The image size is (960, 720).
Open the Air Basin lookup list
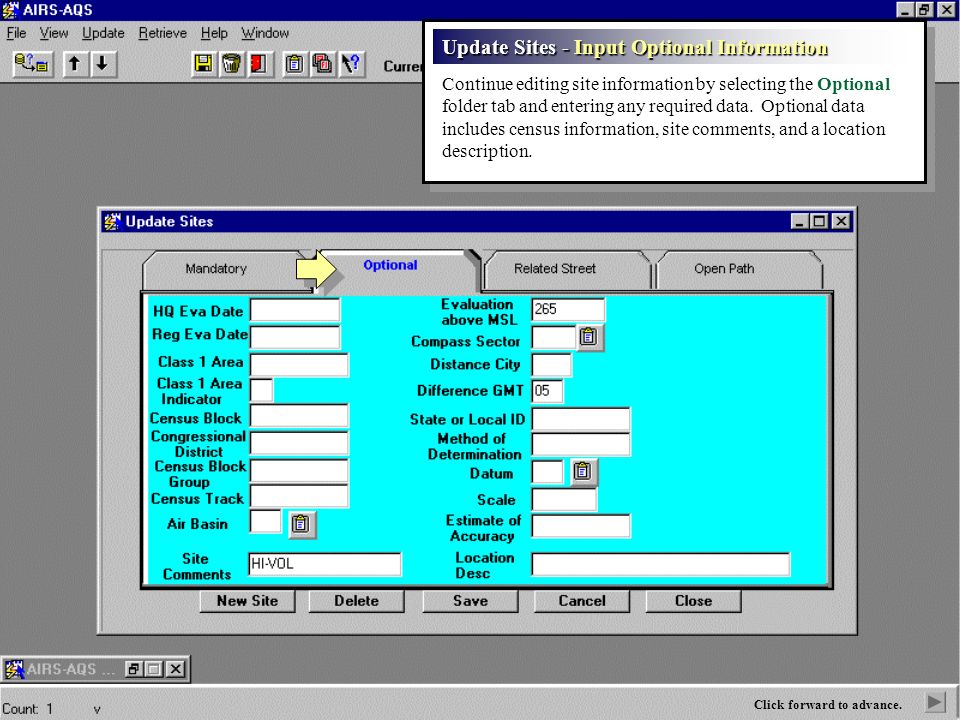(x=301, y=524)
